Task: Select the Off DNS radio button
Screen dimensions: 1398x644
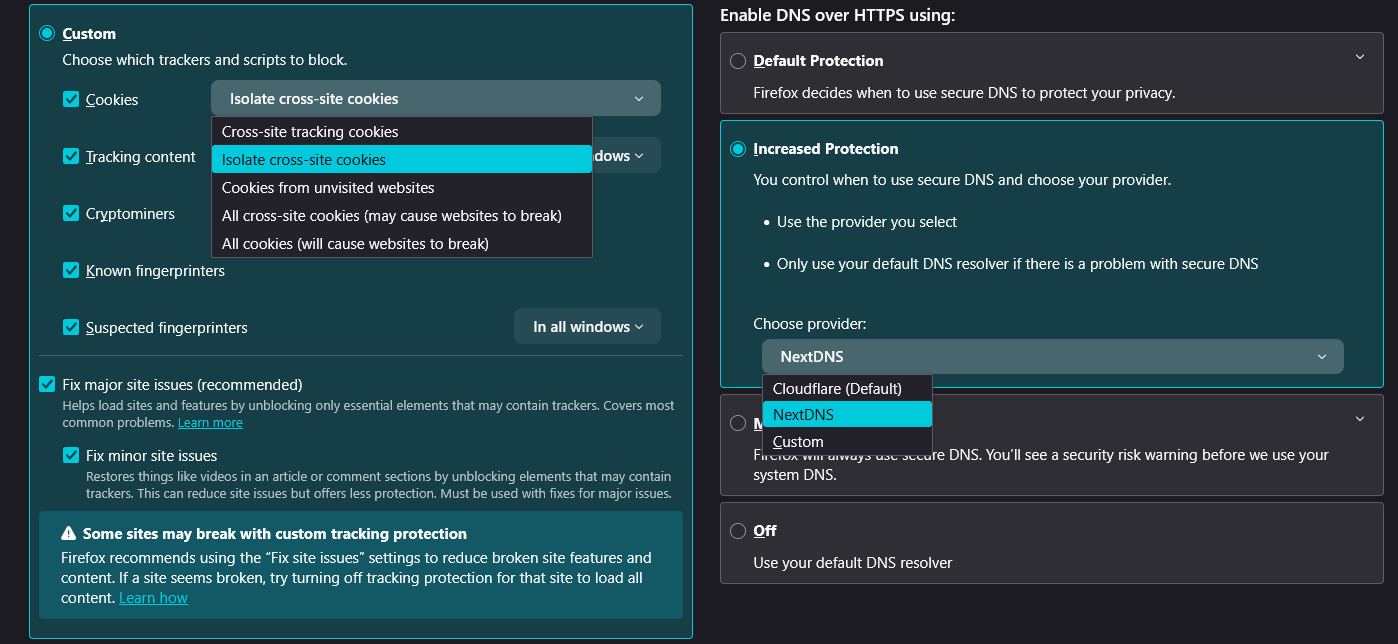Action: click(738, 531)
